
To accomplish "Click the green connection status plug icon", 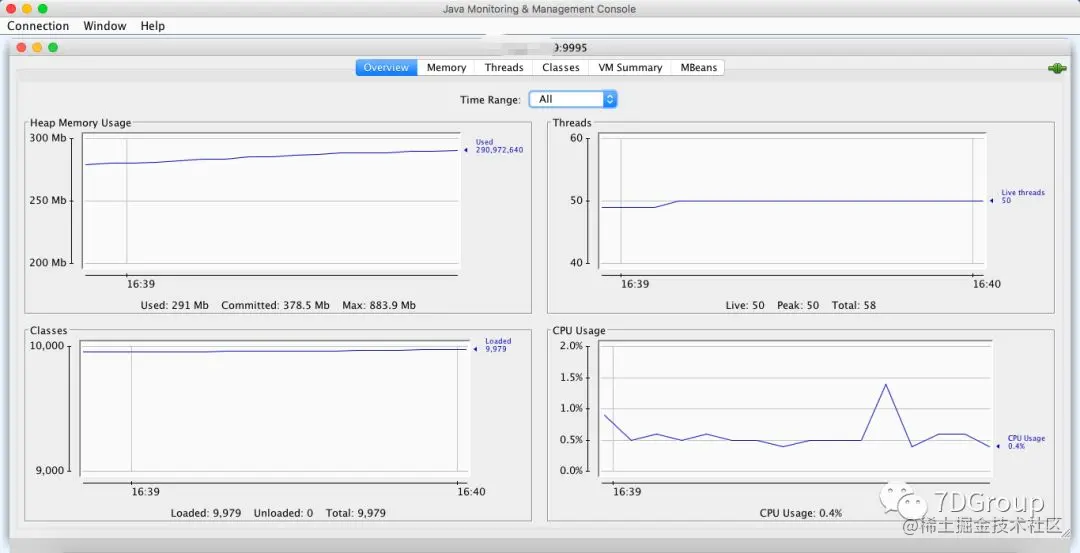I will pos(1057,68).
